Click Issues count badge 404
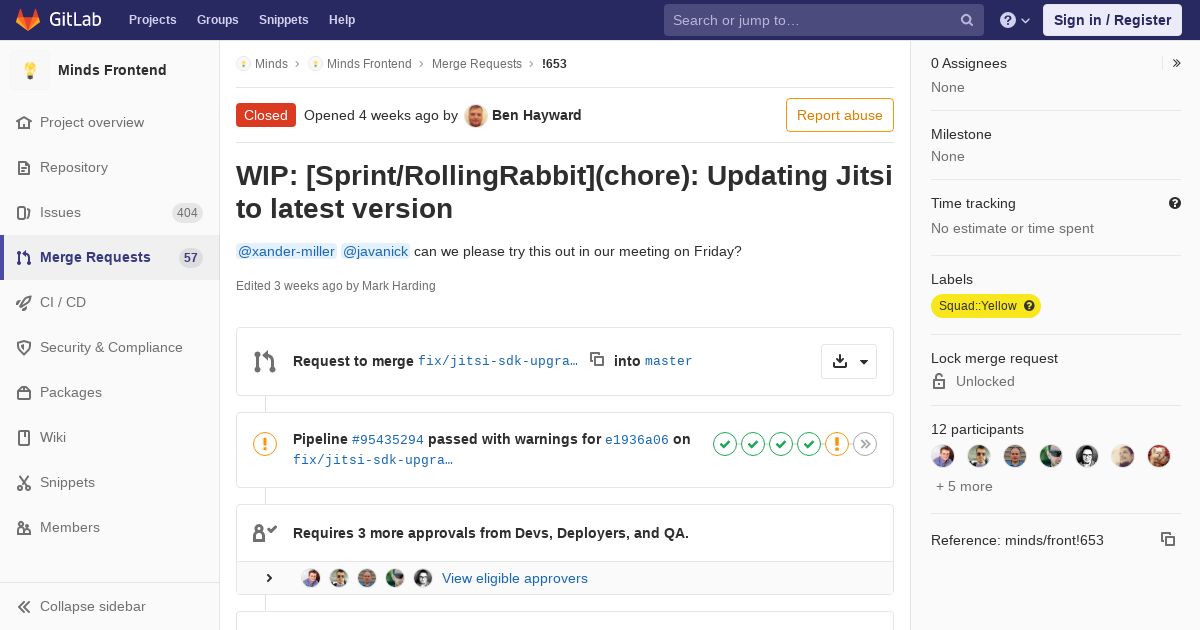The width and height of the screenshot is (1200, 630). [x=187, y=212]
